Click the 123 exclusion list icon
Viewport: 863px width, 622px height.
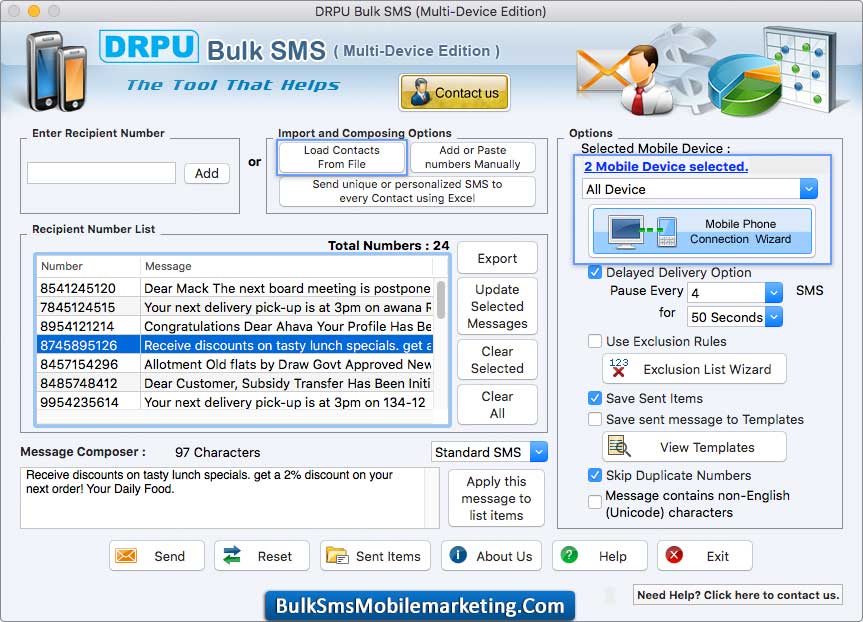pyautogui.click(x=619, y=368)
